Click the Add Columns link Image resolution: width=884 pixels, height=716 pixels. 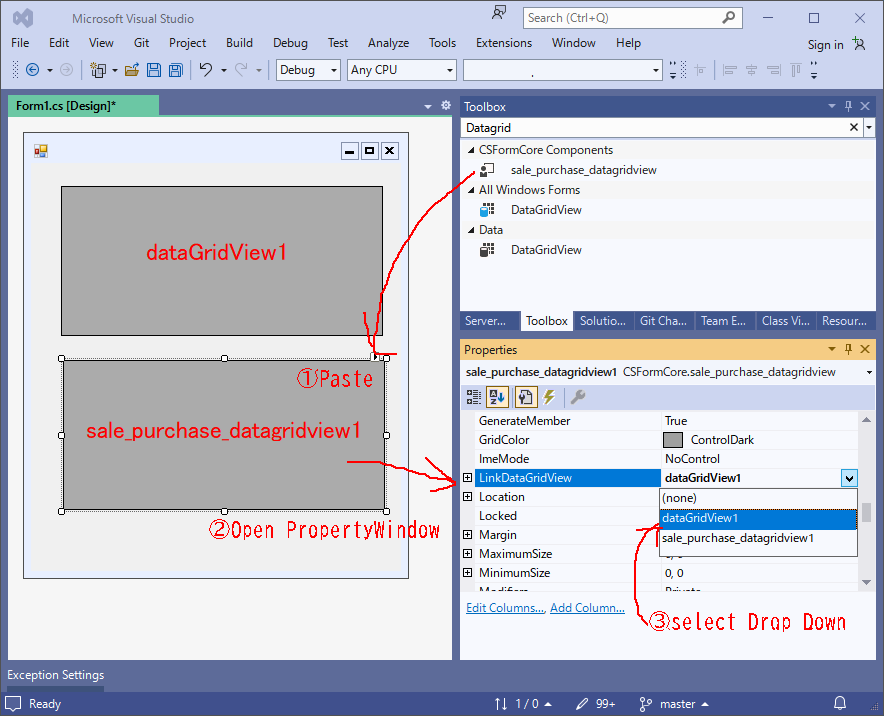[587, 607]
